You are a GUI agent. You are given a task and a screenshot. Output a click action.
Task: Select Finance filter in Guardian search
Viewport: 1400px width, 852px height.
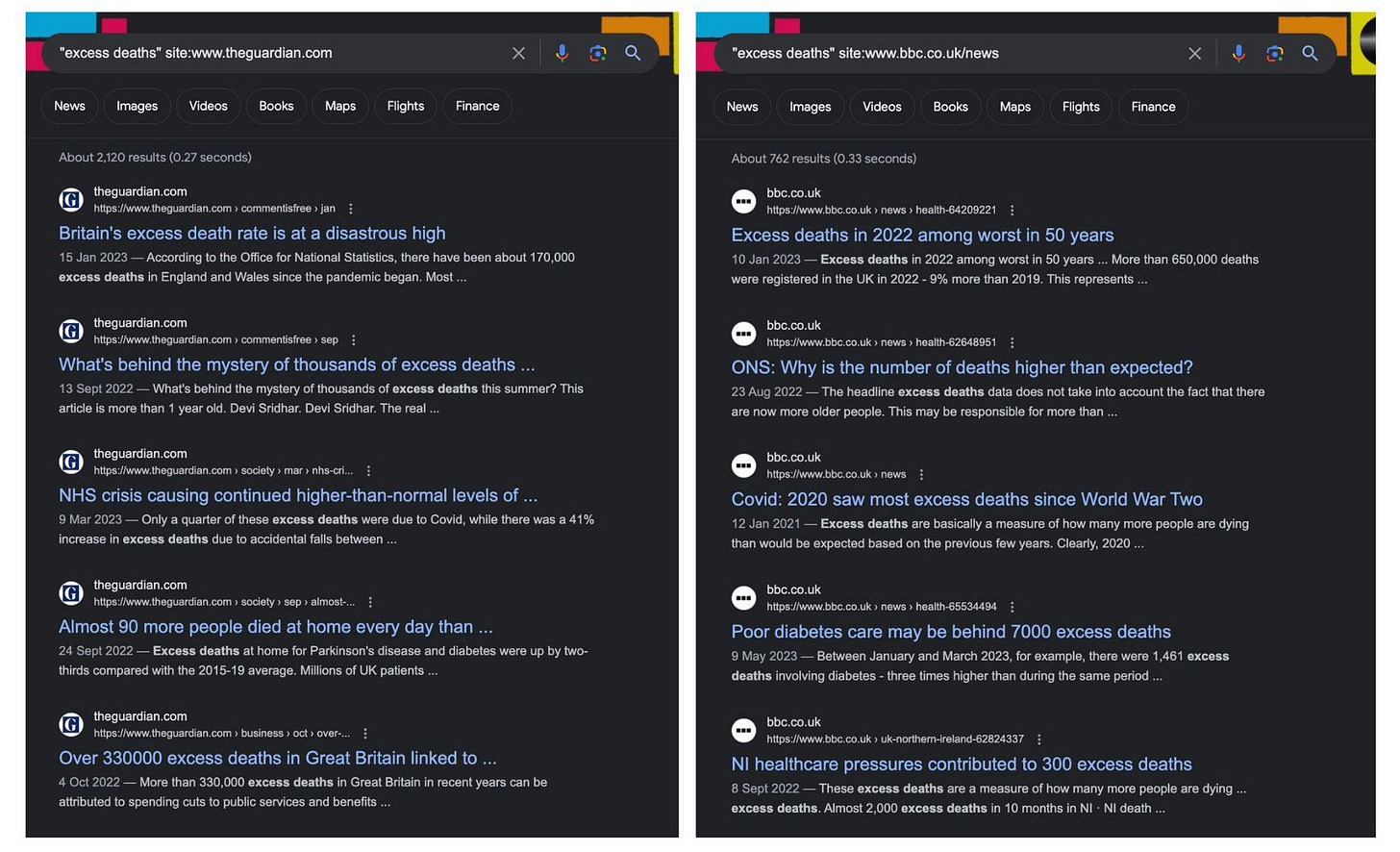click(x=477, y=106)
